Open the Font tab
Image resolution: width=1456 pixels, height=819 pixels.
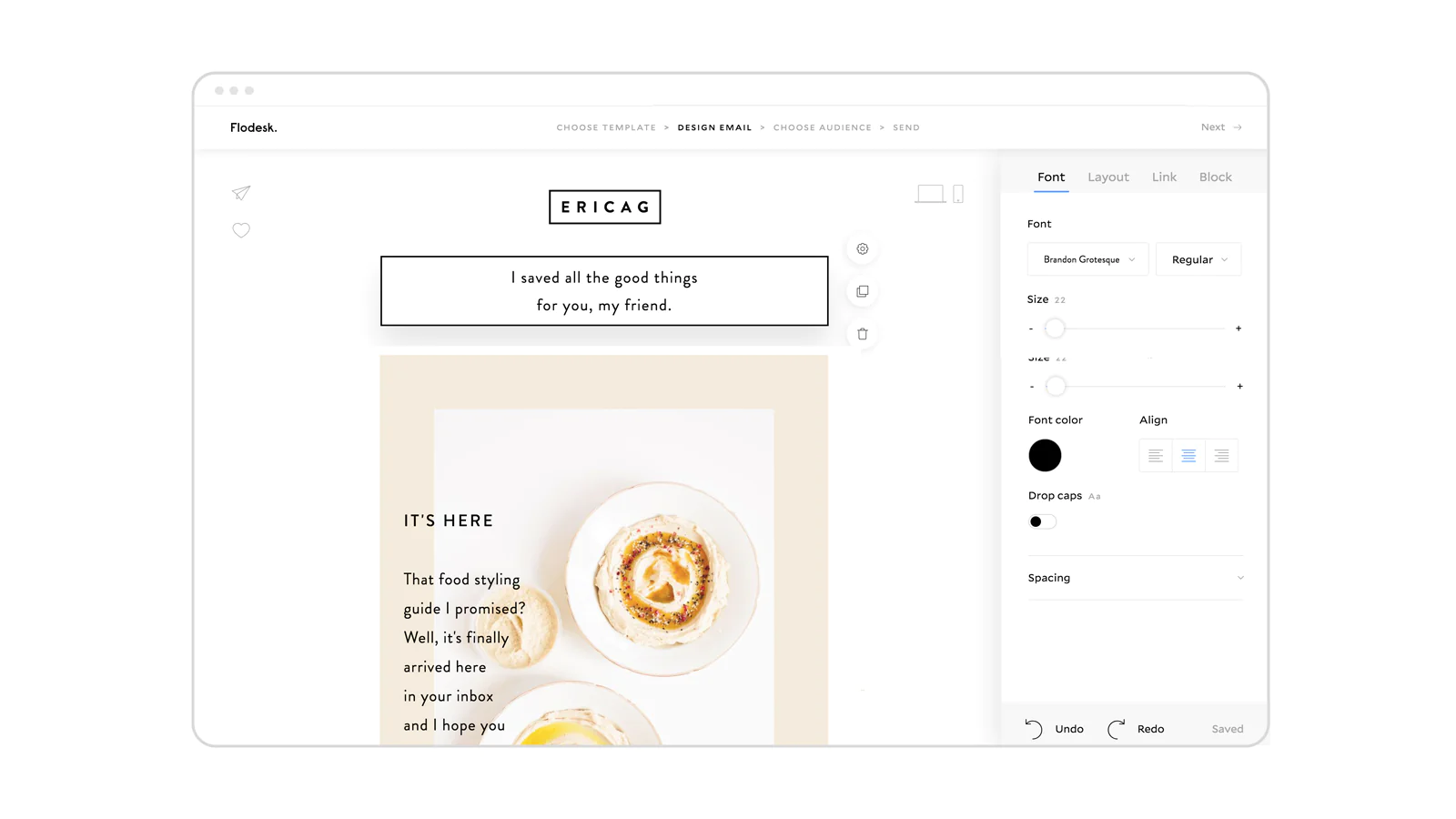click(x=1051, y=177)
